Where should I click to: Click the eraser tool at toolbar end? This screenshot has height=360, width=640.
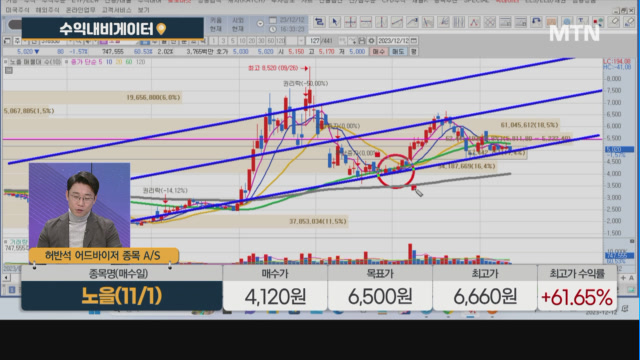[x=629, y=22]
